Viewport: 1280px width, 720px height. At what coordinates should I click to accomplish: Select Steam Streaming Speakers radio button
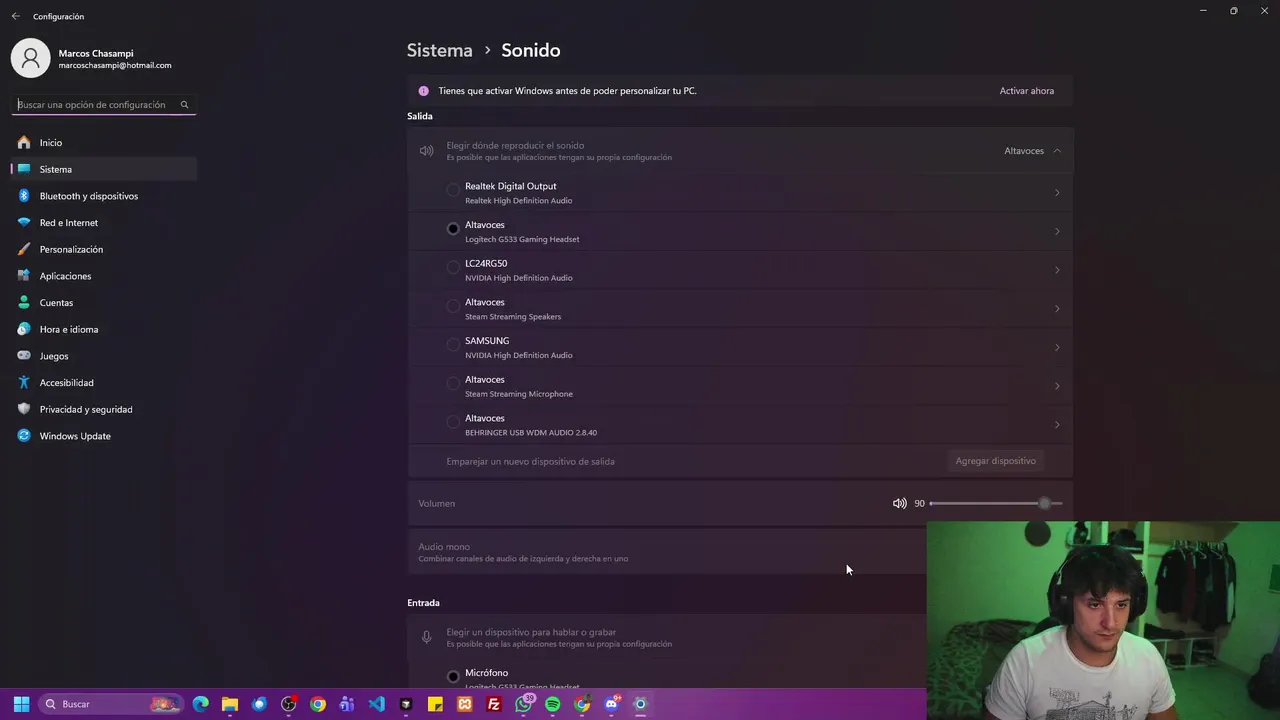tap(453, 306)
